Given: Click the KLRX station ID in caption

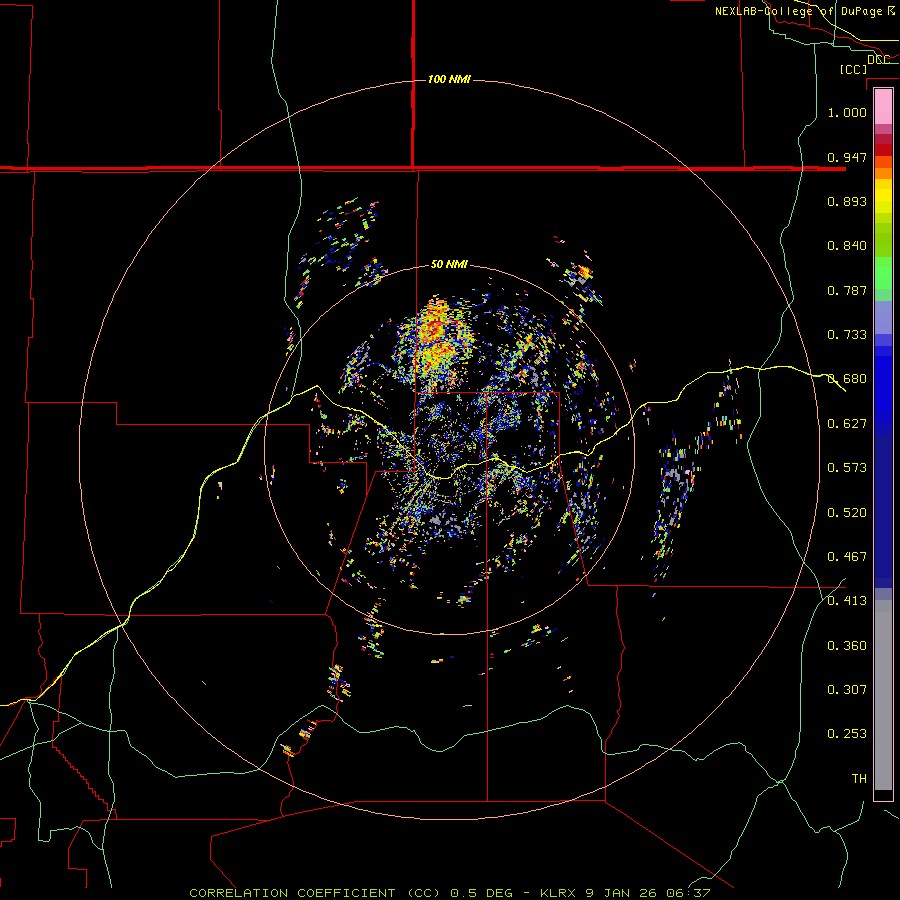Looking at the screenshot, I should (560, 893).
